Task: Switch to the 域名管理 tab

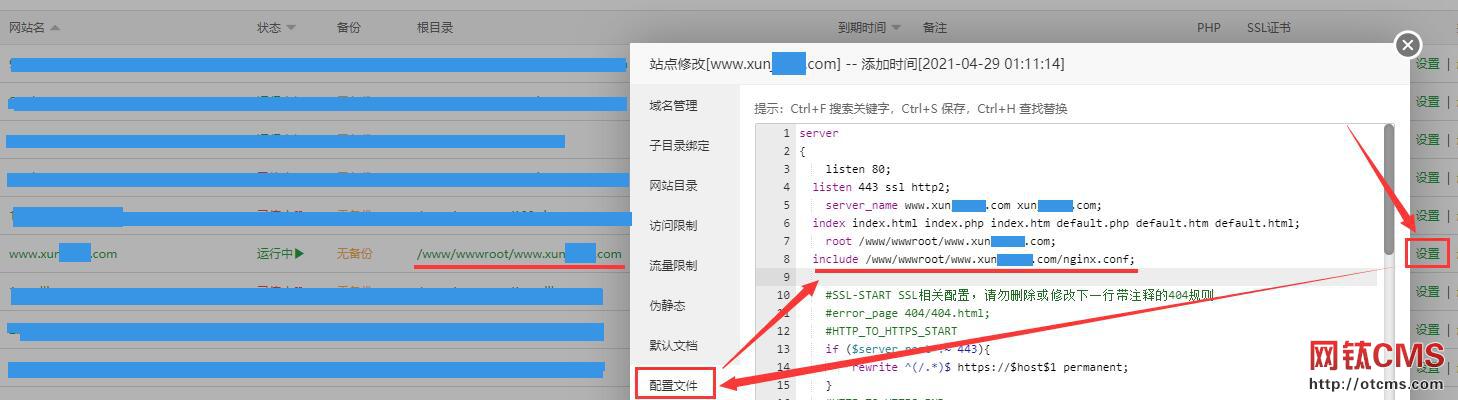Action: [673, 106]
